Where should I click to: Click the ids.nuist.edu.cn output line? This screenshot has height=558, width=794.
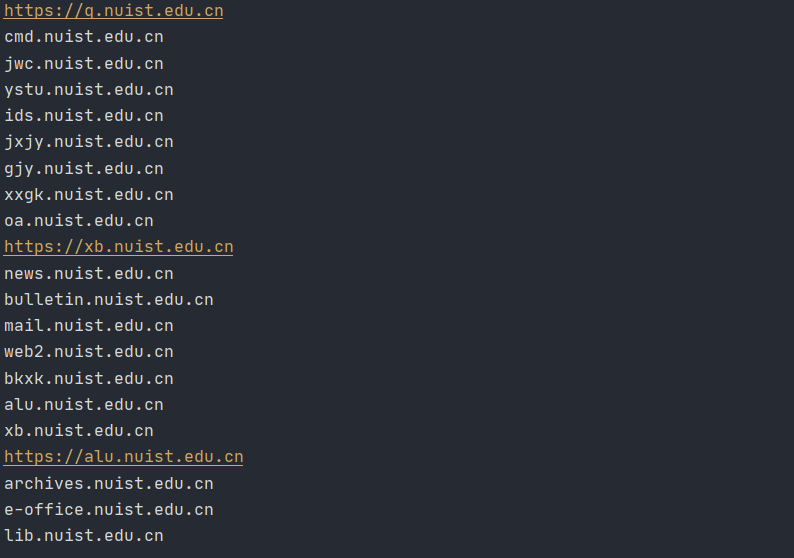pyautogui.click(x=84, y=116)
